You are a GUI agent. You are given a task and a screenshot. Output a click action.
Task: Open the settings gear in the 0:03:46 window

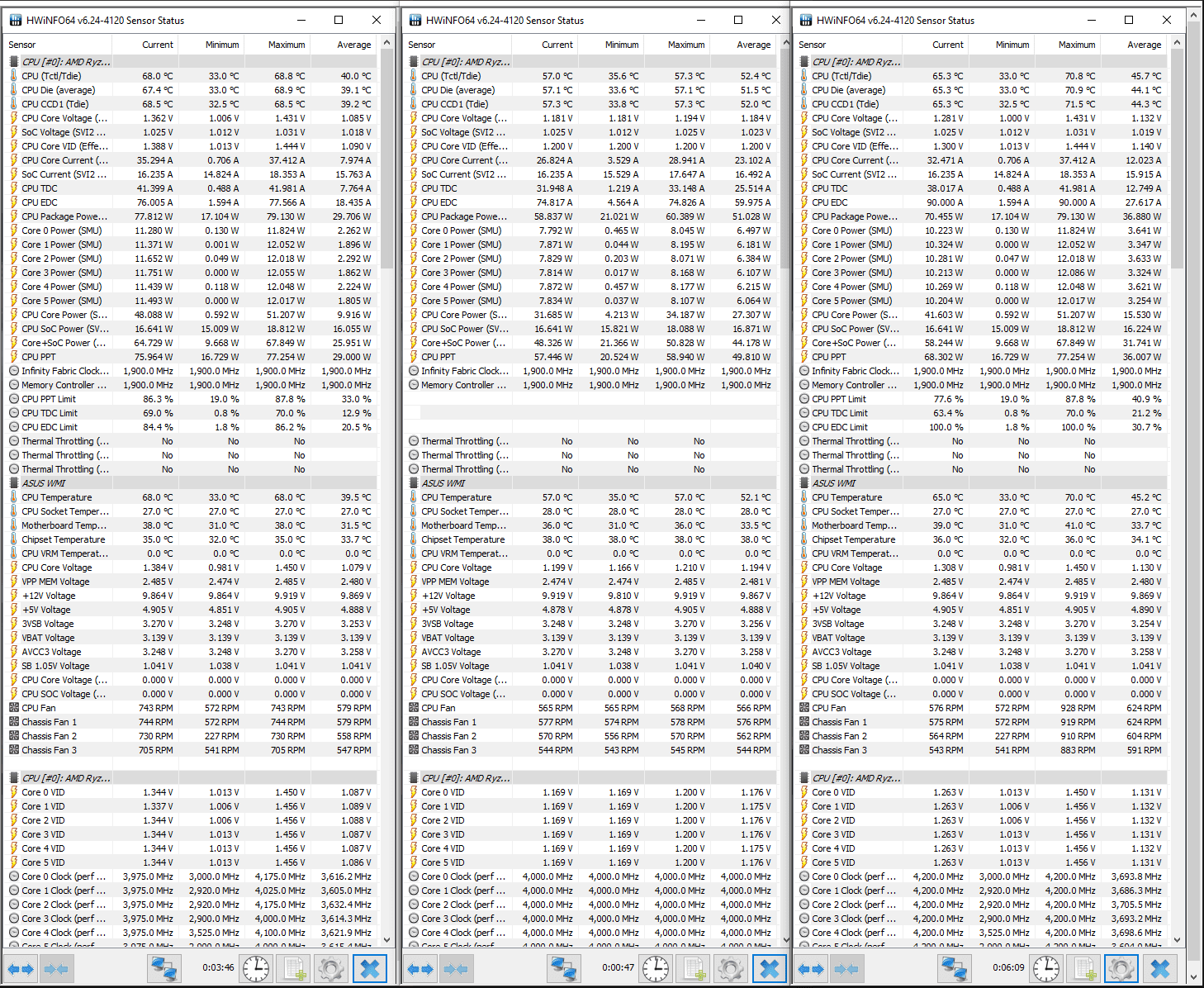pos(330,968)
